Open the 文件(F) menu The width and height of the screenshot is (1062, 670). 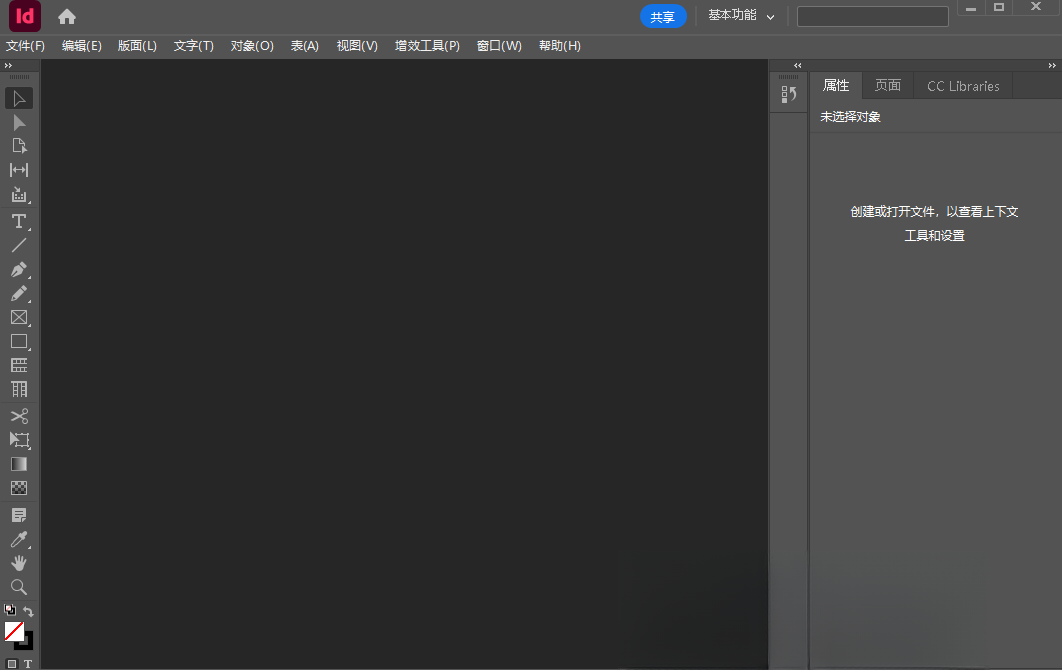pyautogui.click(x=25, y=46)
